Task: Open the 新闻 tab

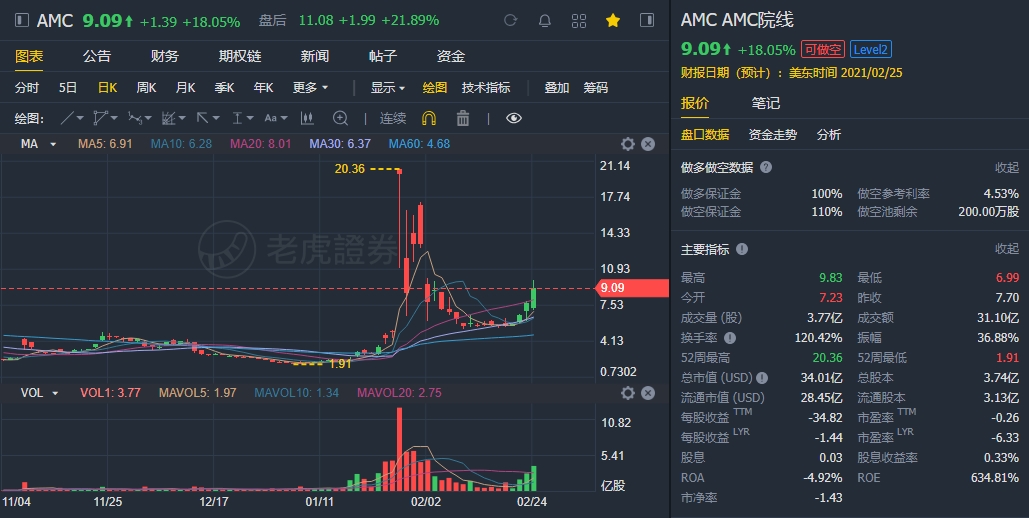Action: point(315,56)
